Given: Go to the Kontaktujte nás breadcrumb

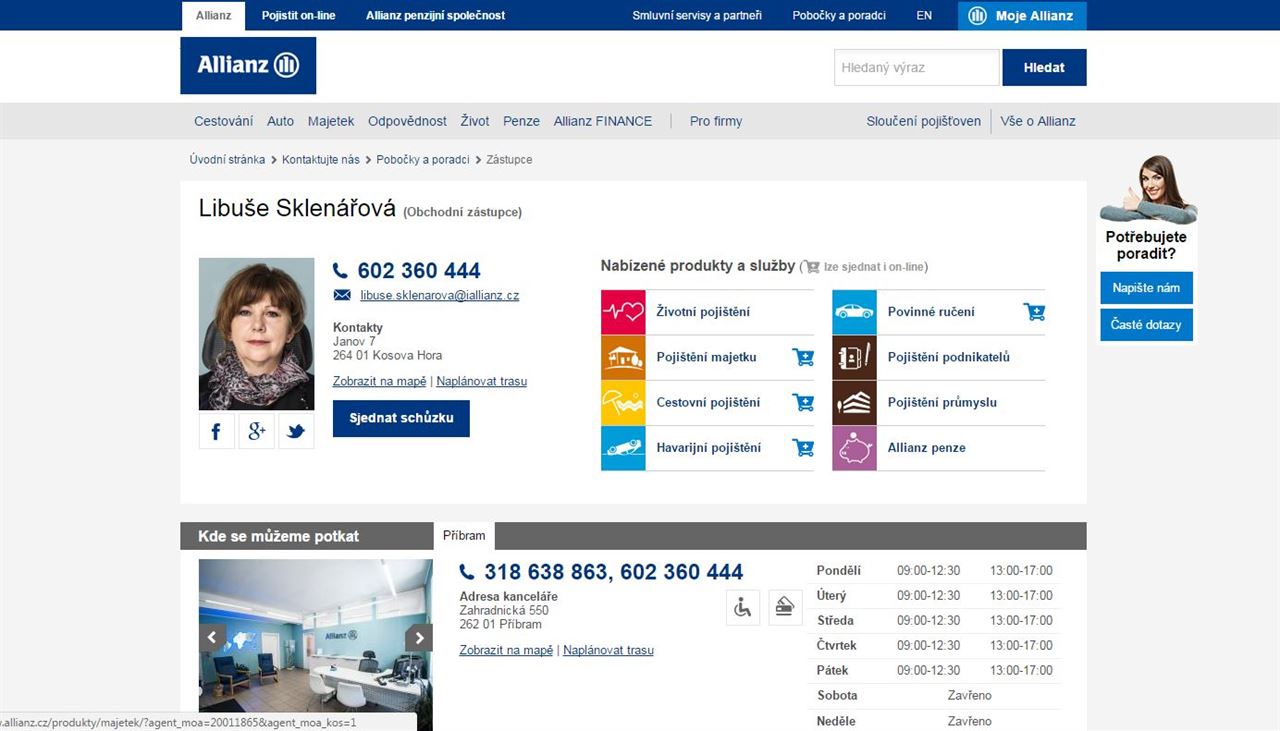Looking at the screenshot, I should pyautogui.click(x=321, y=160).
